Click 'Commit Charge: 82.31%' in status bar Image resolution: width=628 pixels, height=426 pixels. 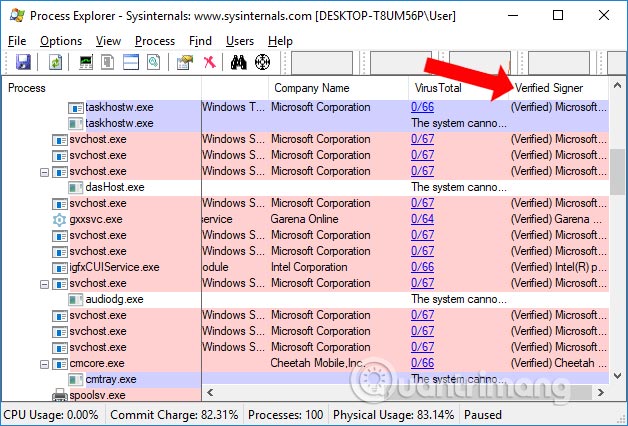click(174, 415)
